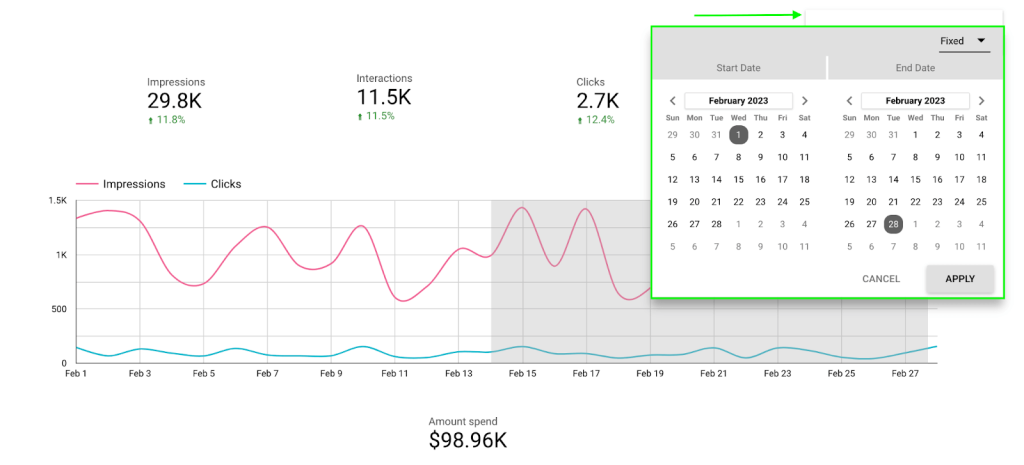Go to next month in Start Date calendar
1024x465 pixels.
[805, 101]
